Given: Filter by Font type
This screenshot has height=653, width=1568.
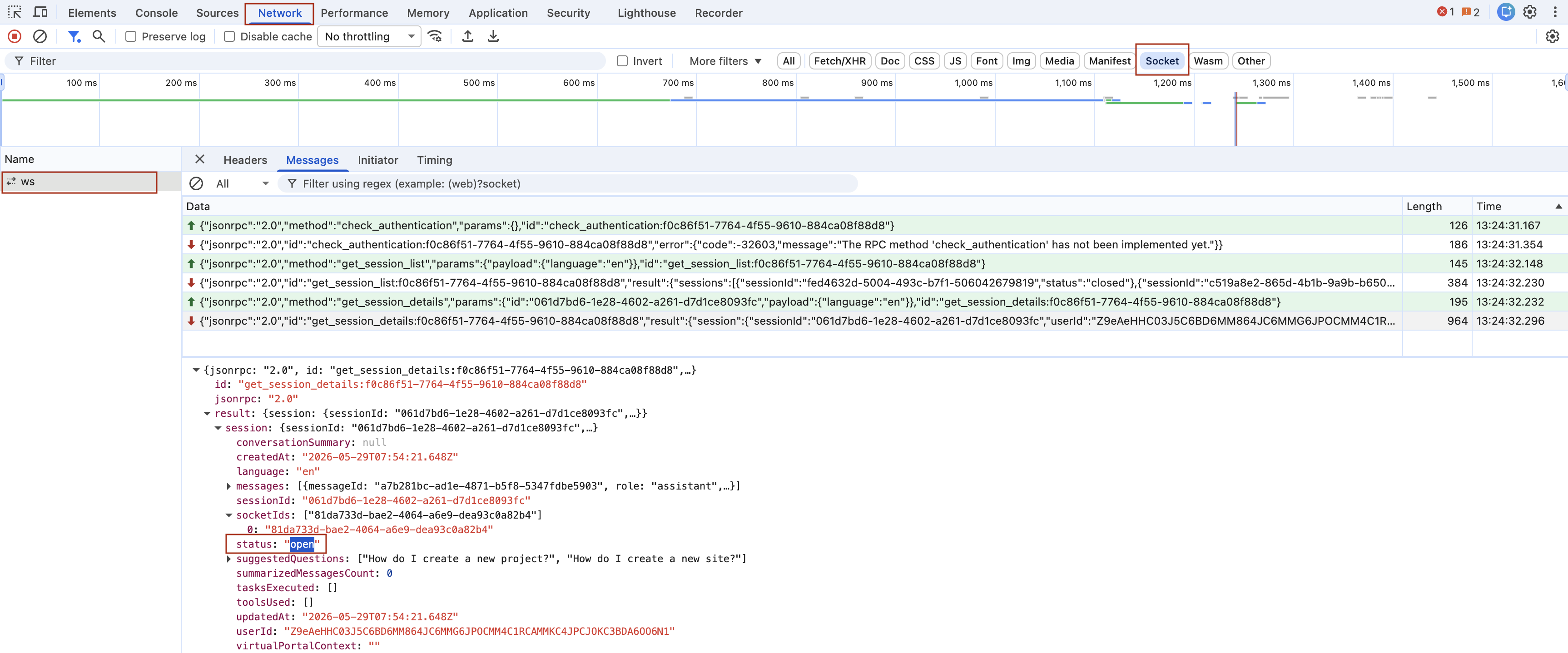Looking at the screenshot, I should tap(986, 61).
